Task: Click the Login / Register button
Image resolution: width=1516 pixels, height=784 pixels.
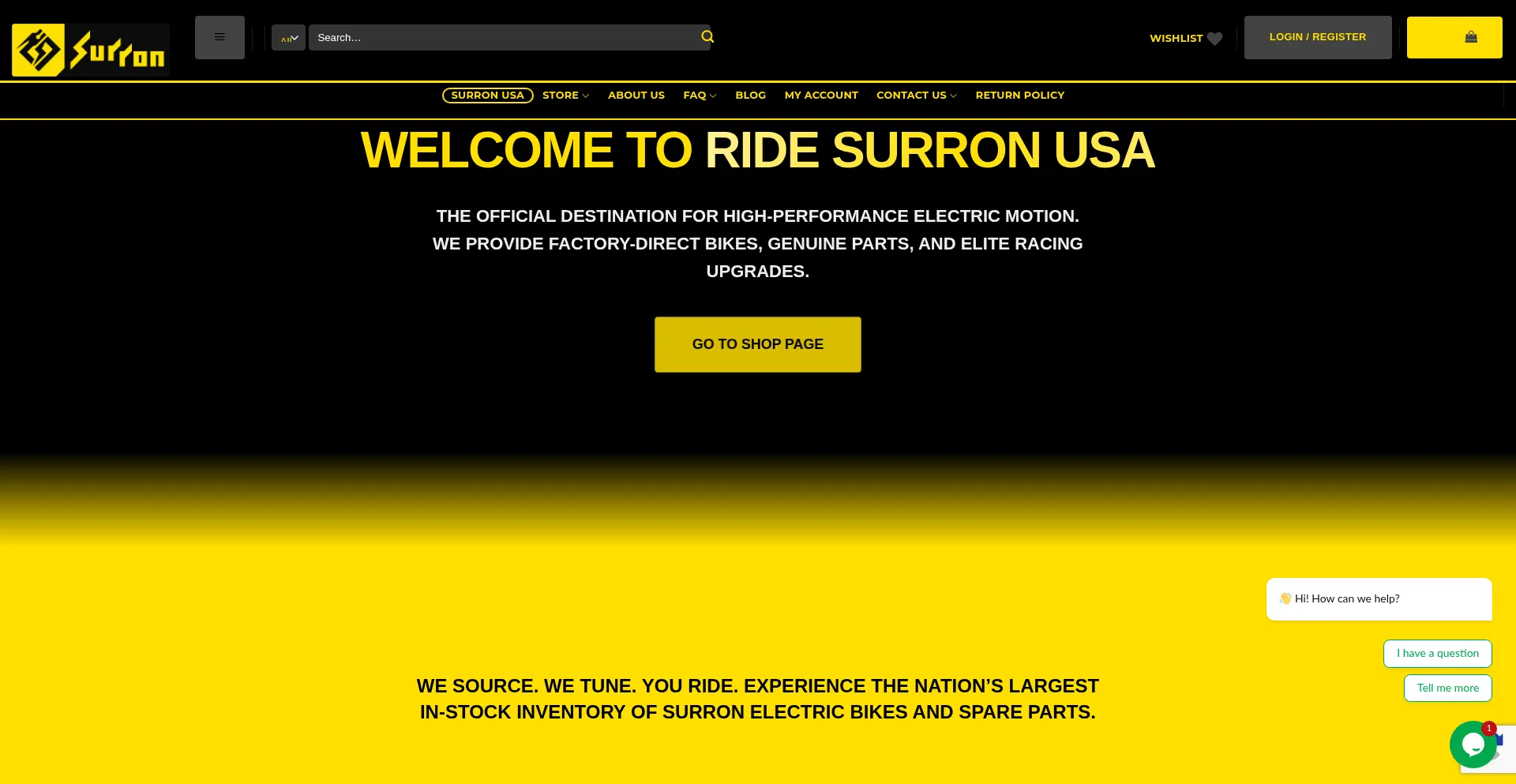Action: 1318,37
